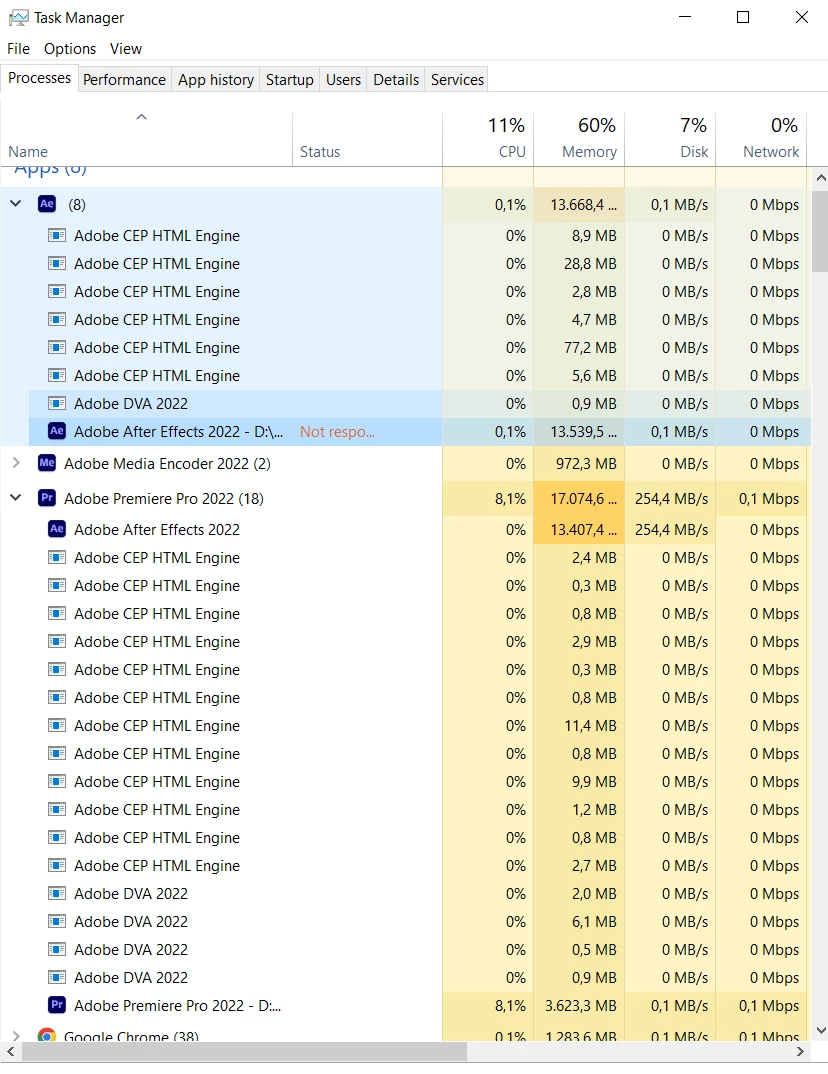Image resolution: width=828 pixels, height=1074 pixels.
Task: Sort by the Name column header
Action: [146, 138]
